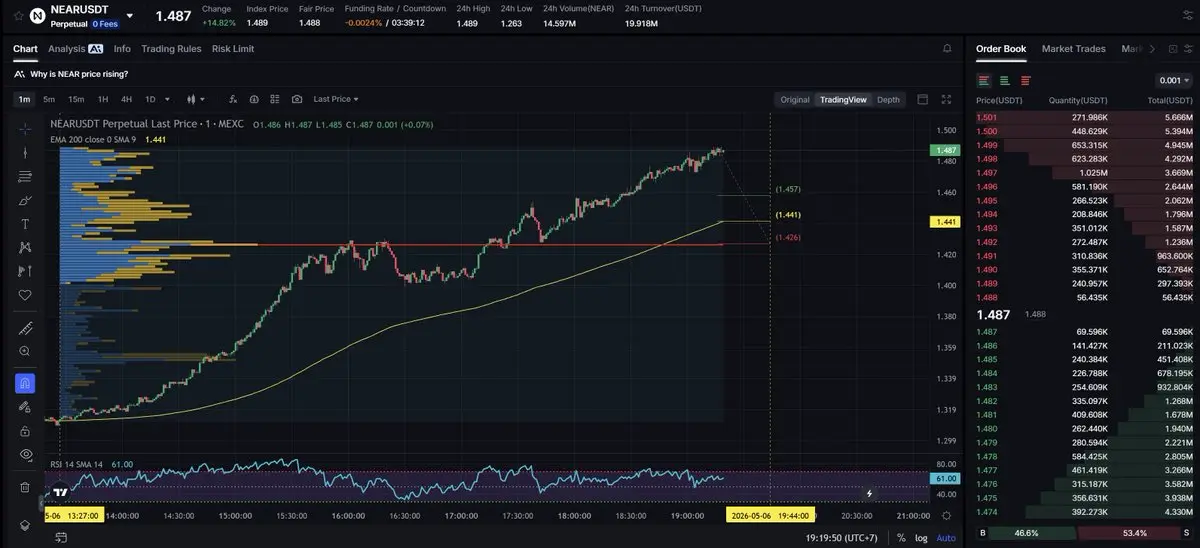Open the Risk Limit tab
The image size is (1200, 548).
(x=233, y=48)
